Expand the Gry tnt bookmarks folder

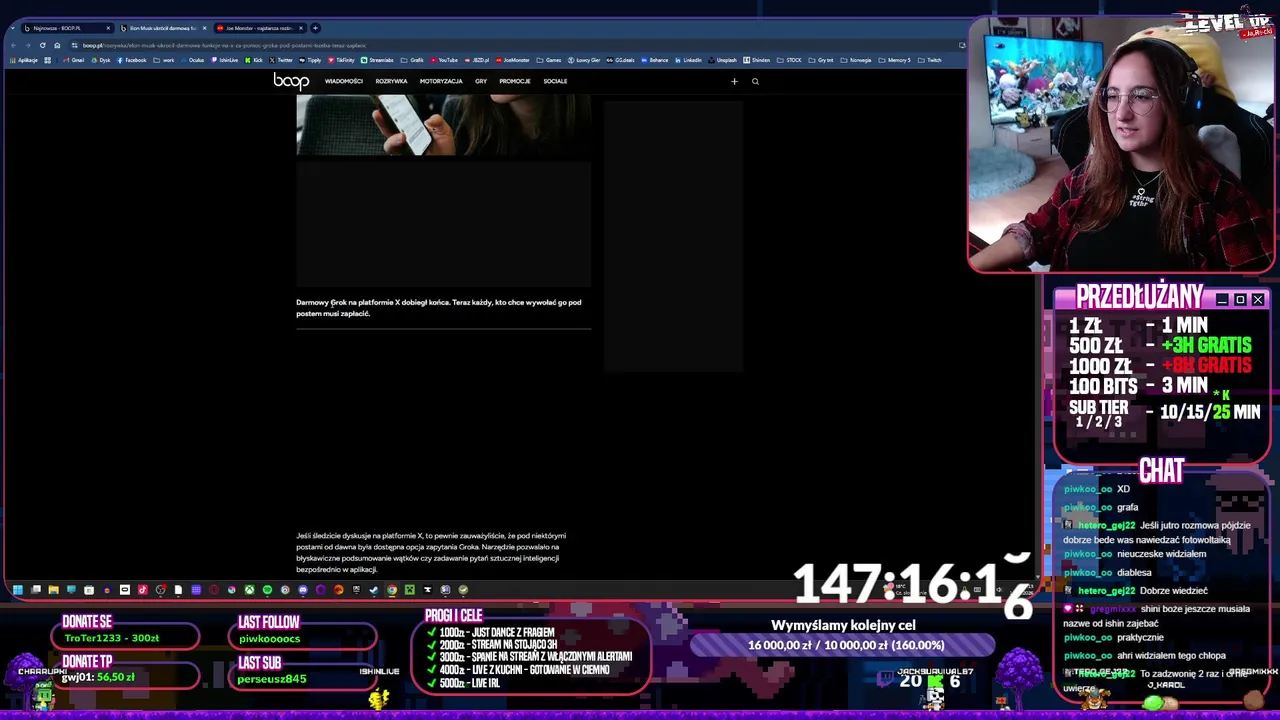pyautogui.click(x=820, y=60)
